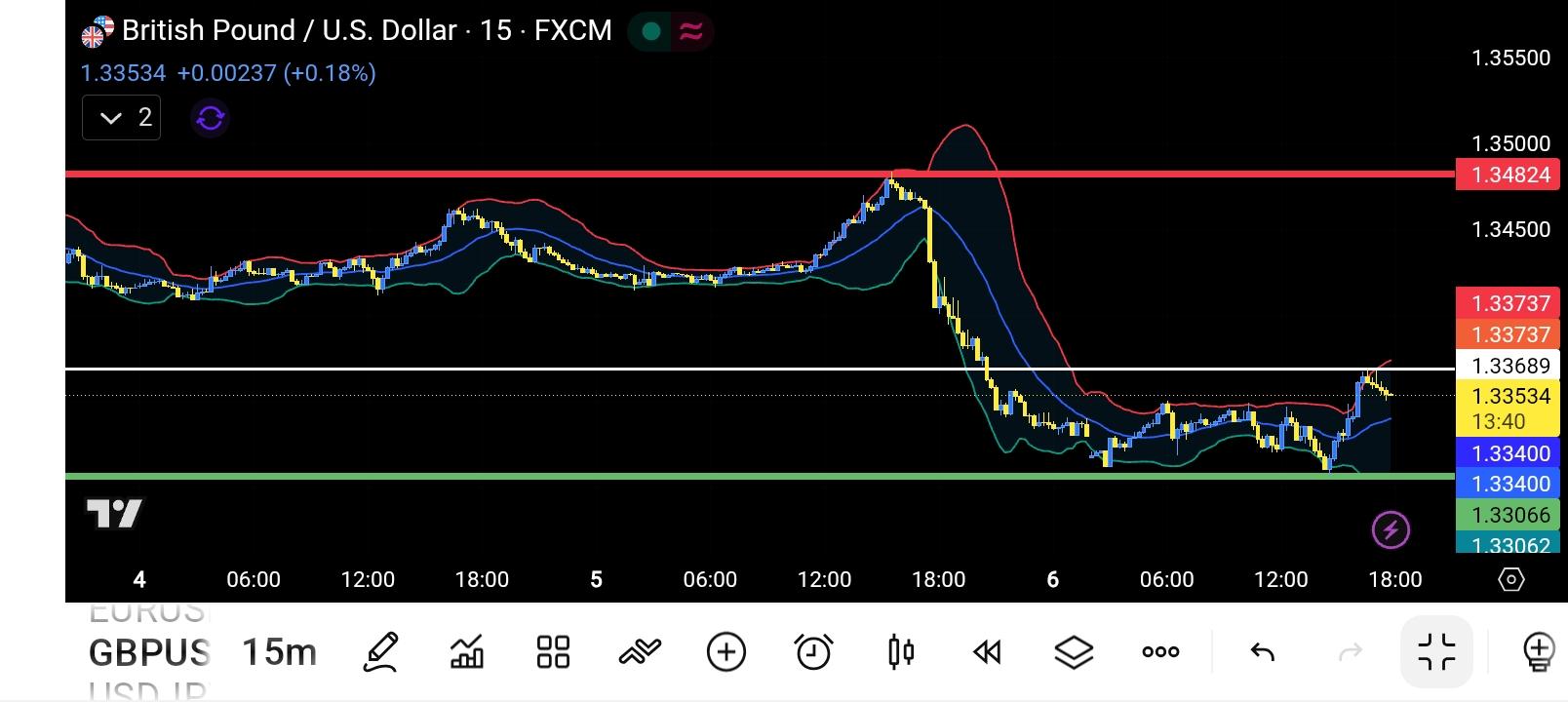Start bar replay with the rewind icon
This screenshot has height=702, width=1568.
pos(987,651)
